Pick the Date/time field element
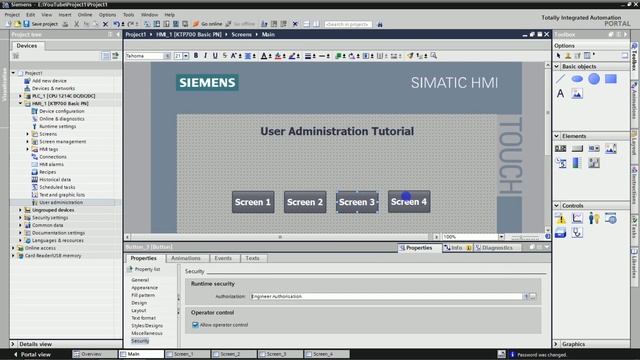 click(x=560, y=163)
